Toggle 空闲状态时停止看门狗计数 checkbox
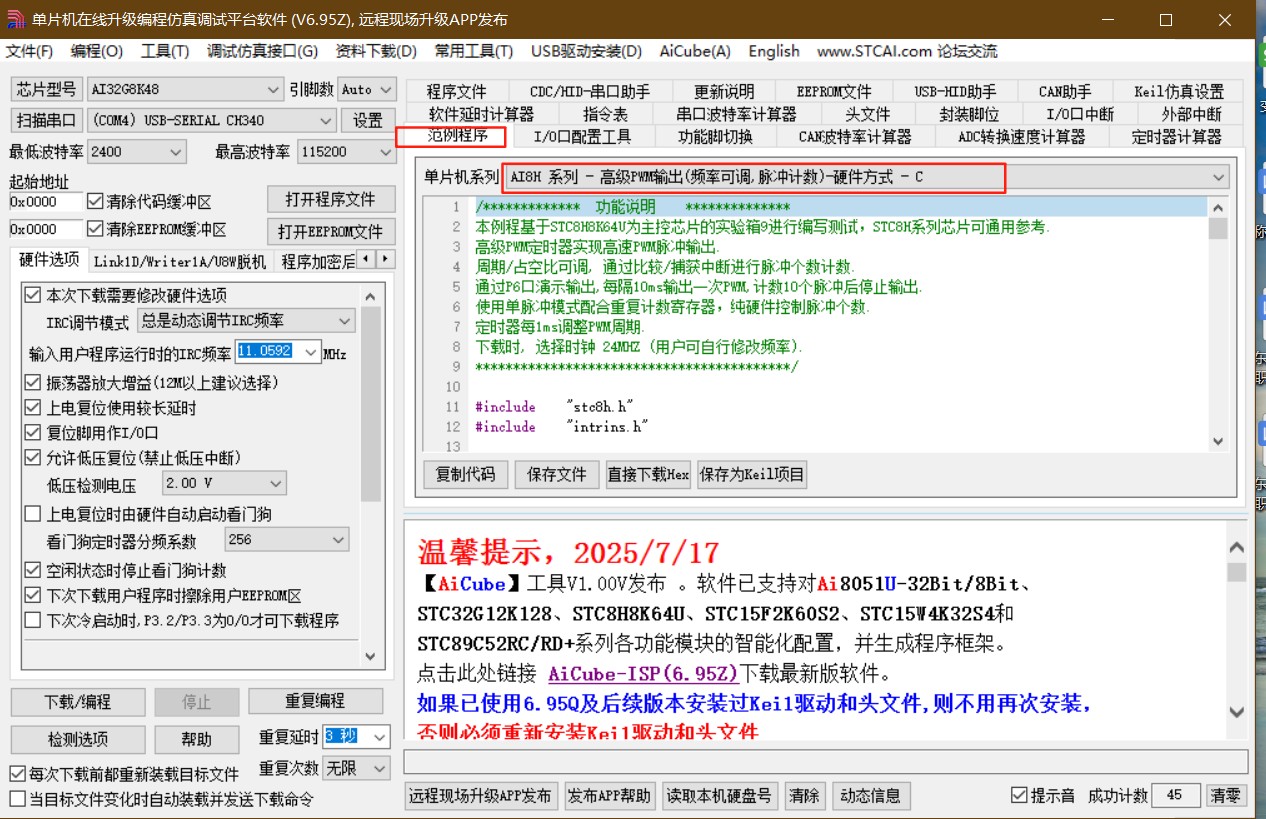The image size is (1266, 819). coord(32,570)
